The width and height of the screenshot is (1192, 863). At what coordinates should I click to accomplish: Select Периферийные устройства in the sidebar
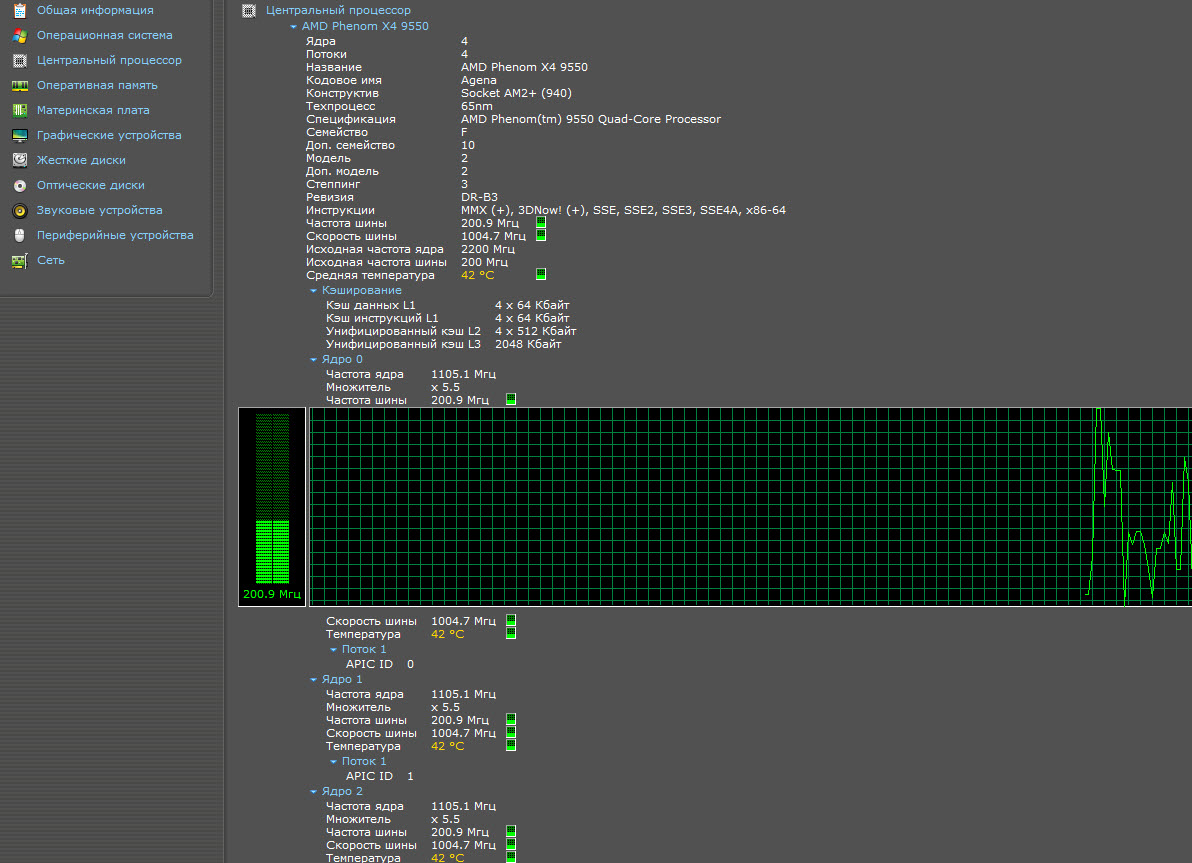click(115, 235)
